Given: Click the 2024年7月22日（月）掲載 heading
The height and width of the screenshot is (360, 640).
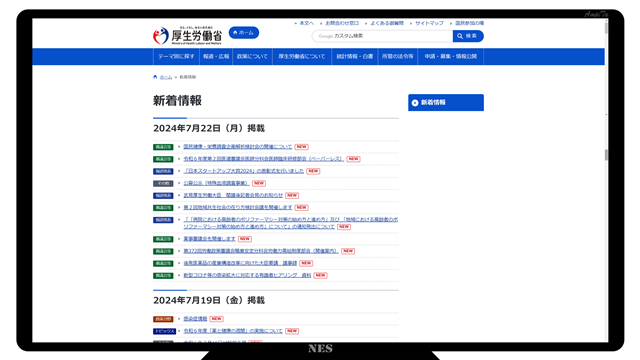Looking at the screenshot, I should [x=209, y=128].
